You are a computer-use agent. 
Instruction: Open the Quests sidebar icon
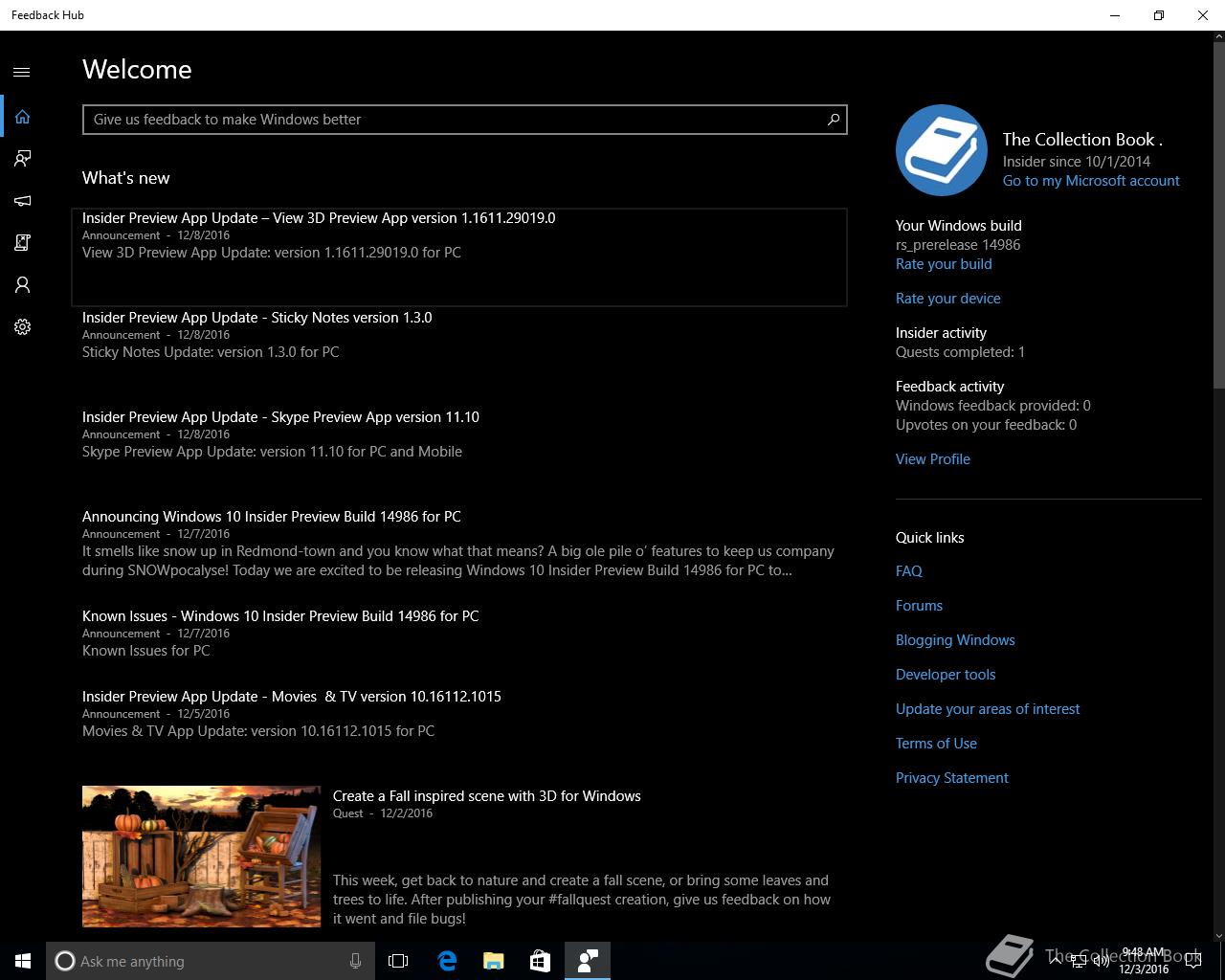22,243
